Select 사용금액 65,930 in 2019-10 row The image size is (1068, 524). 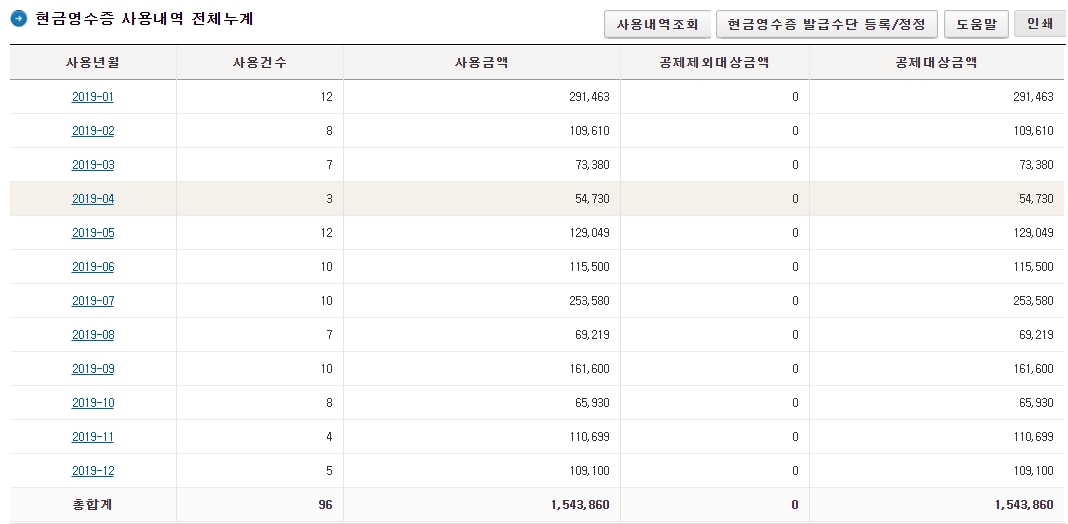(x=591, y=403)
